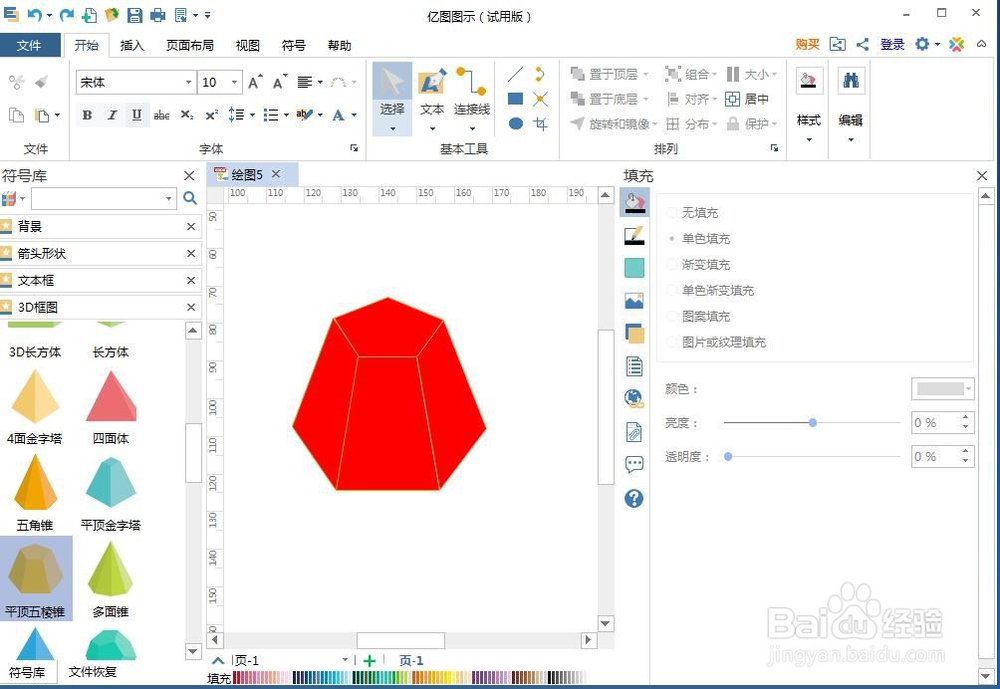Close the 3D框图 library category

[x=191, y=307]
